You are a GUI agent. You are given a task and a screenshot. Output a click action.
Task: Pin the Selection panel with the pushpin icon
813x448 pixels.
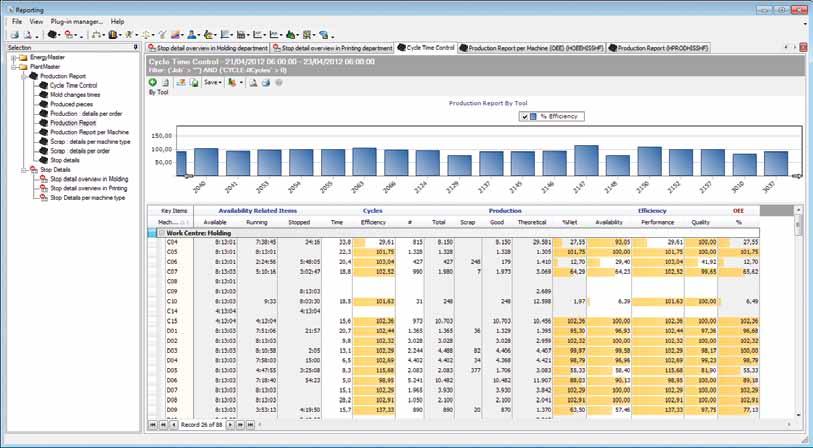(x=136, y=47)
